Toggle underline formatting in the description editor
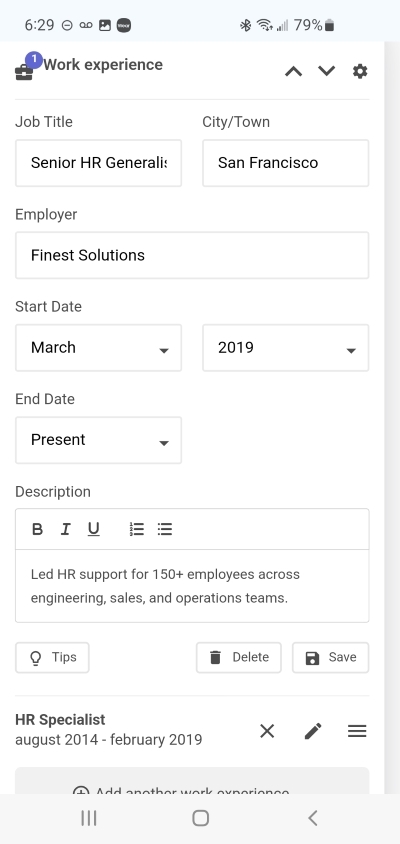Viewport: 400px width, 844px height. coord(94,529)
